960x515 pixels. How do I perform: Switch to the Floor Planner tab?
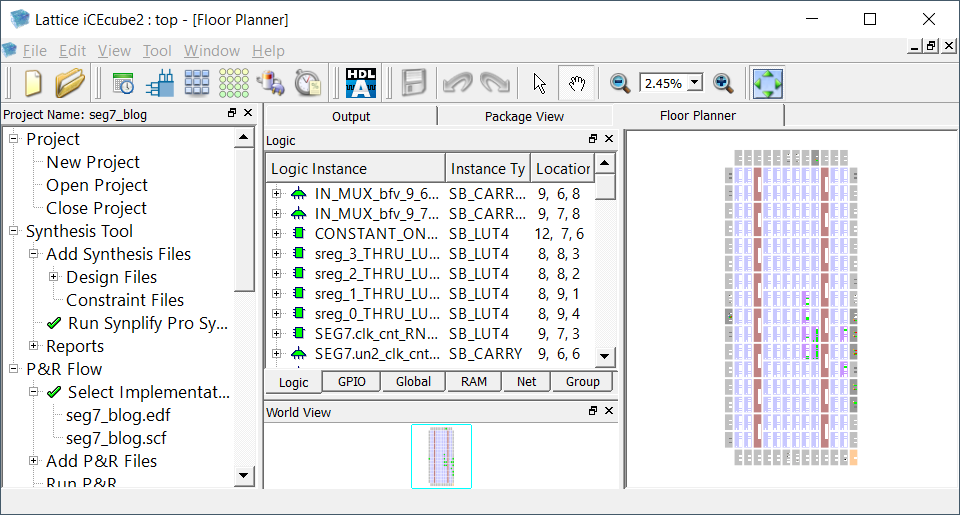pos(698,116)
